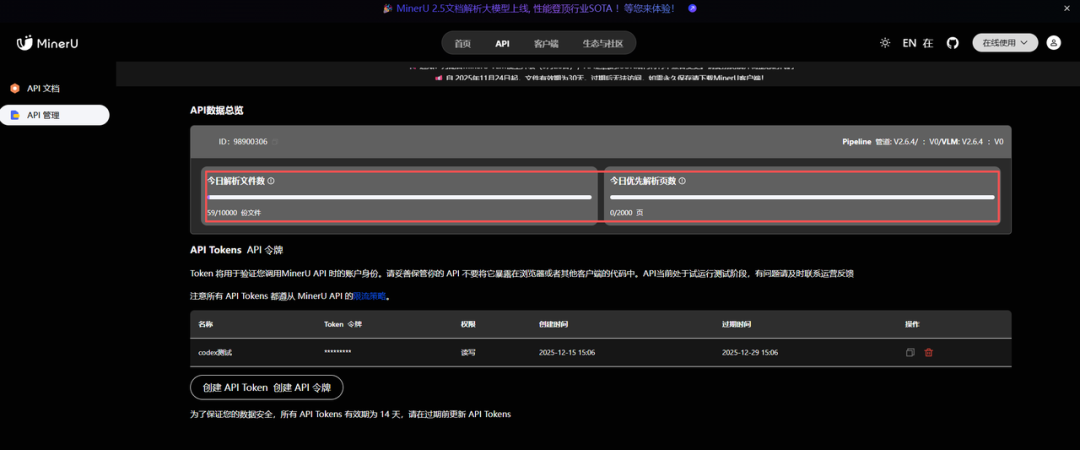
Task: Click the API数据总览 heading
Action: pos(216,110)
